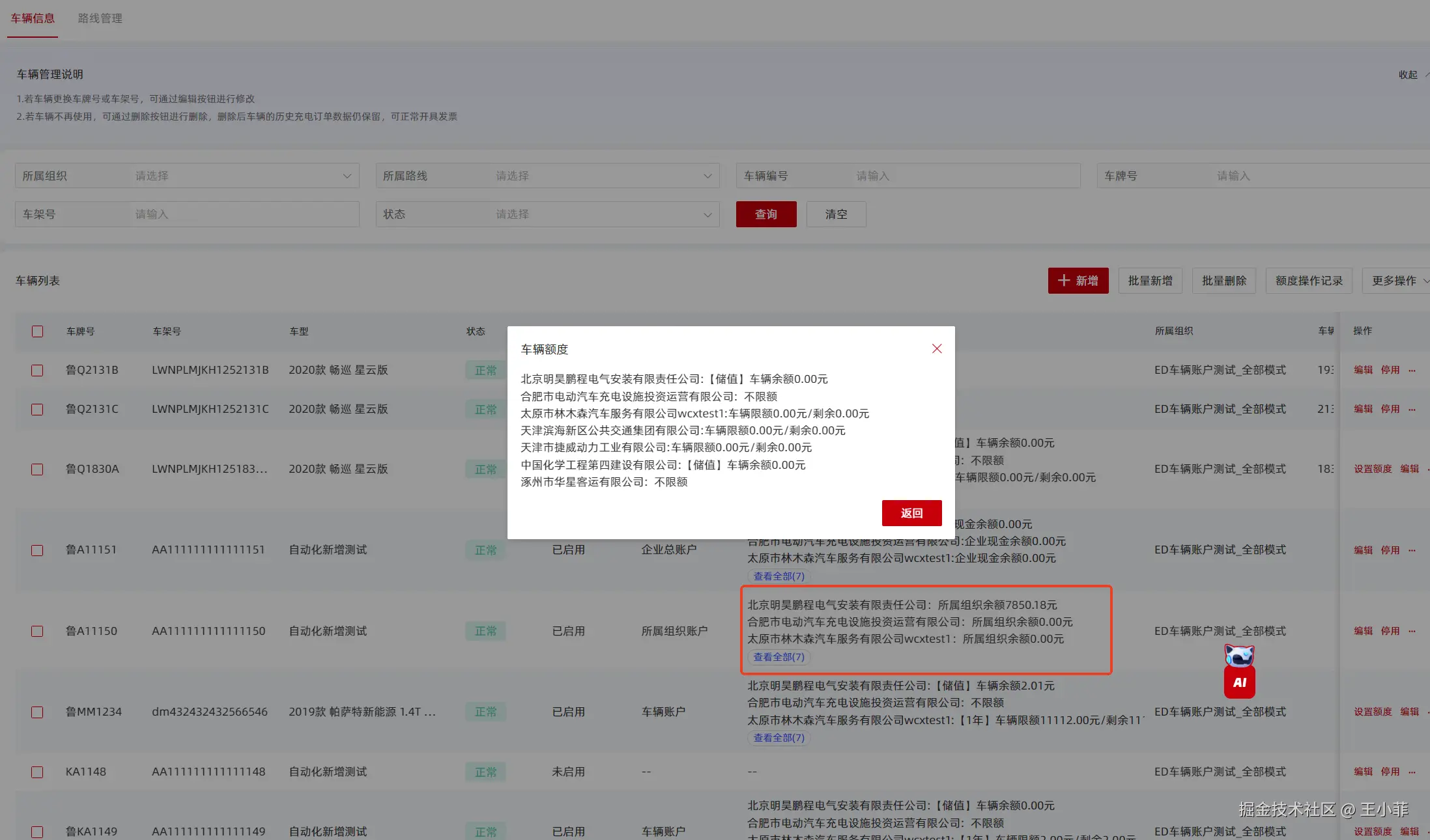Click the ellipsis more icon in 鲁A11151 row
This screenshot has height=840, width=1430.
pos(1412,550)
